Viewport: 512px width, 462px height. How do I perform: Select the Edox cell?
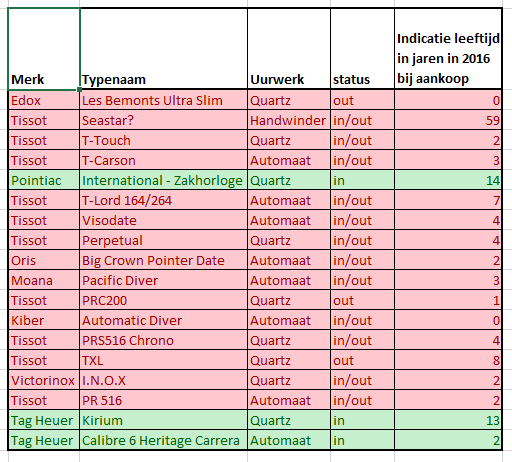point(44,100)
